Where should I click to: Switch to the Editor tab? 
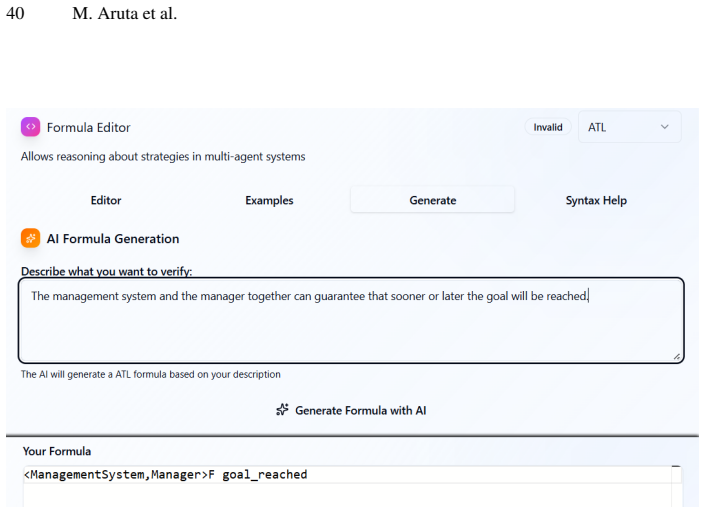coord(106,200)
